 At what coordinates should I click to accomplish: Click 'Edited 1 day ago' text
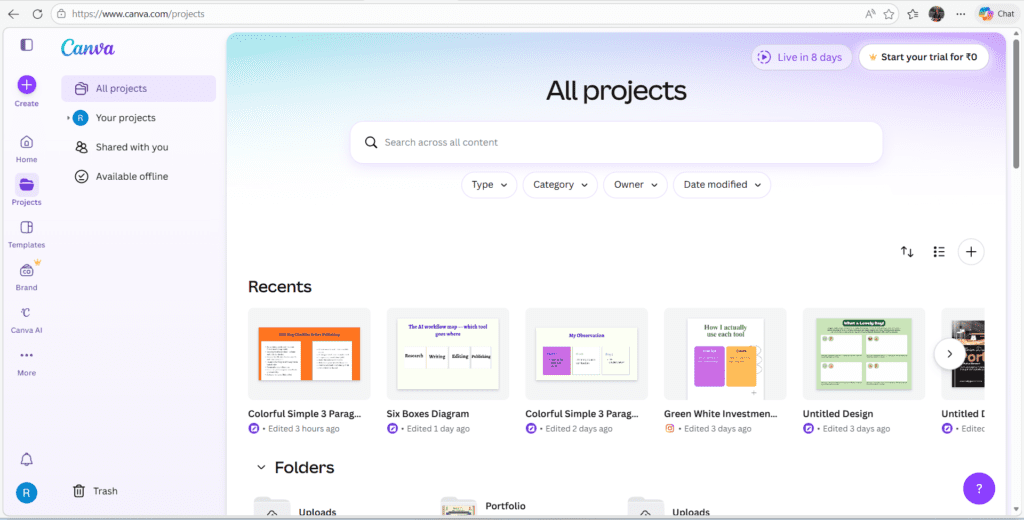tap(438, 429)
